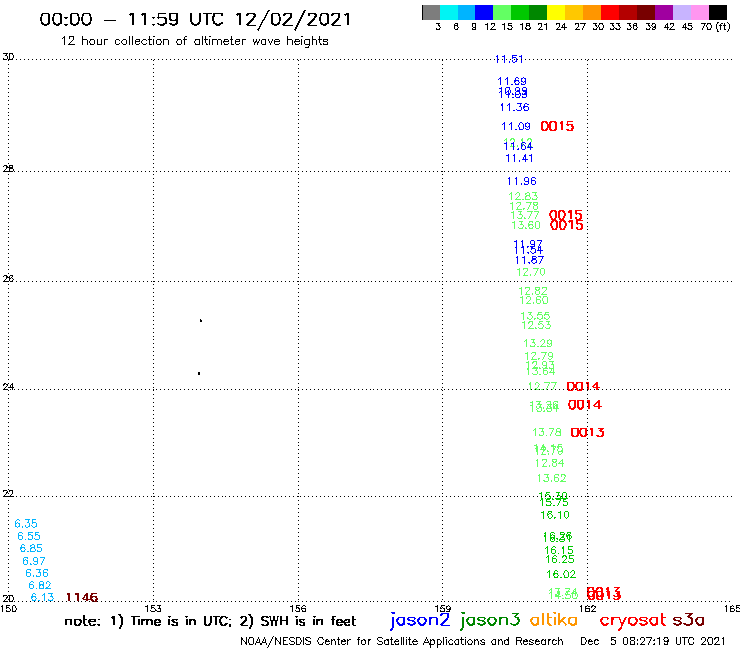
Task: Click the note about UTC time and SWH feet
Action: click(x=210, y=621)
